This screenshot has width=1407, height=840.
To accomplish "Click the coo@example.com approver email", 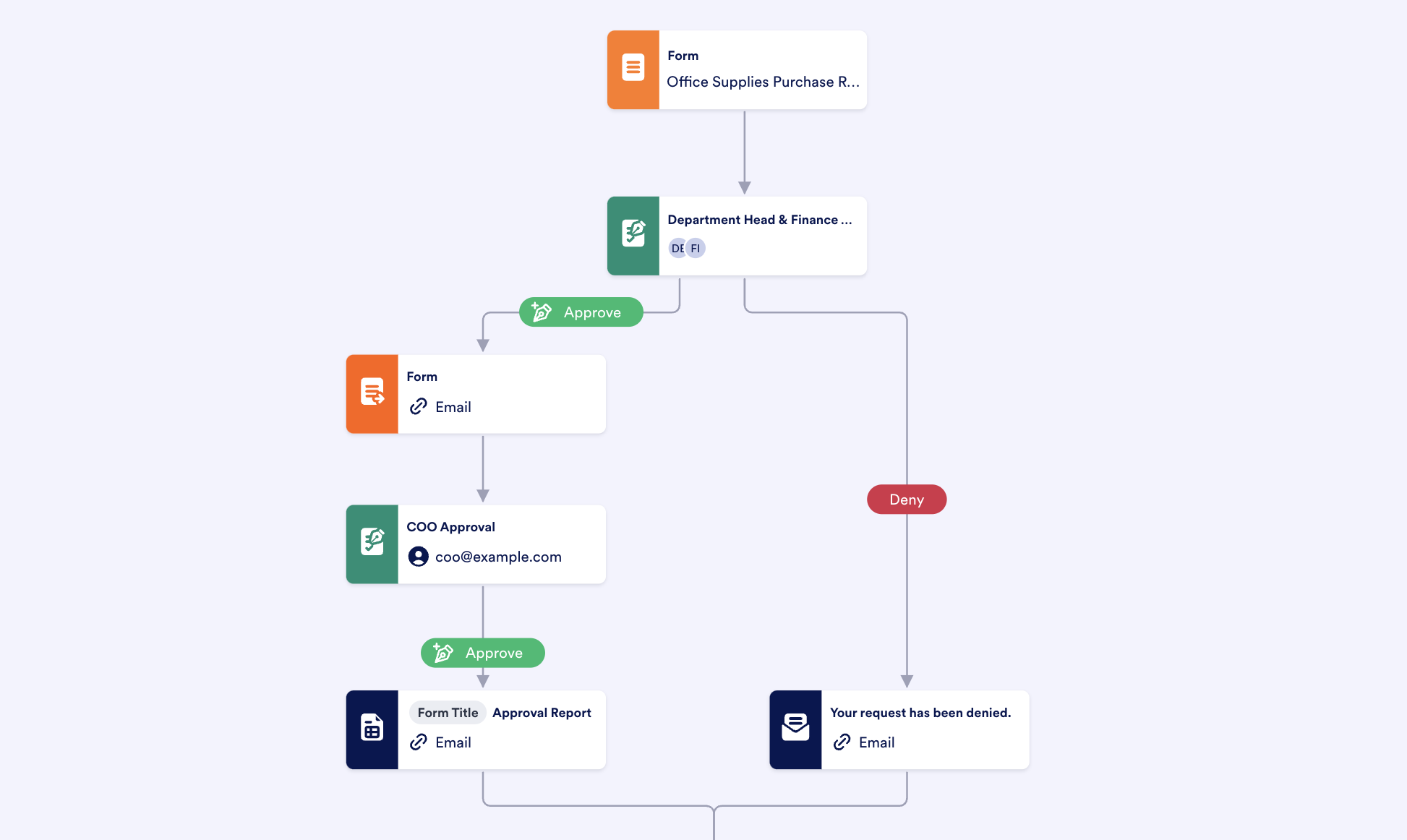I will pos(498,557).
